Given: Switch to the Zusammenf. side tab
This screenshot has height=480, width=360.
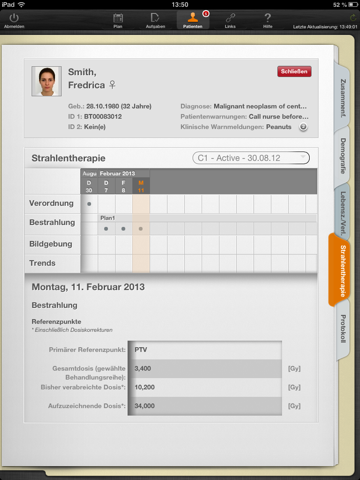Looking at the screenshot, I should coord(343,98).
